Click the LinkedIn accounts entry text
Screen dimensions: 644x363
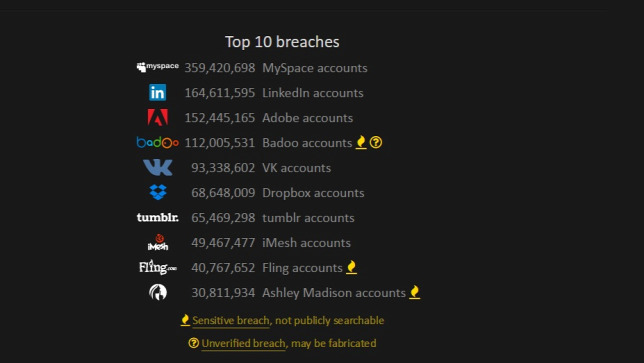coord(313,93)
